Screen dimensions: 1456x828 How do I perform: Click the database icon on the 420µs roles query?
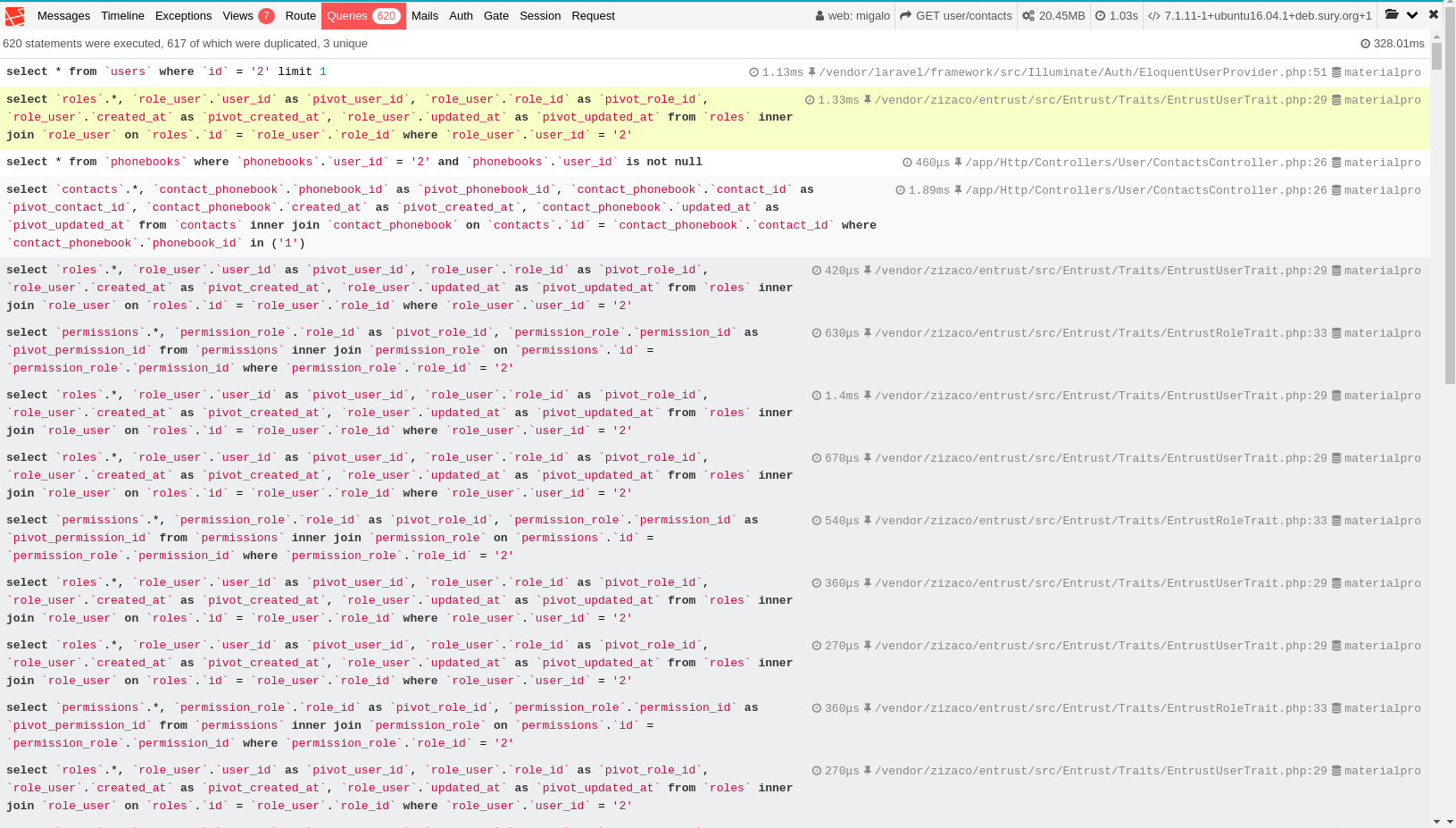1336,271
